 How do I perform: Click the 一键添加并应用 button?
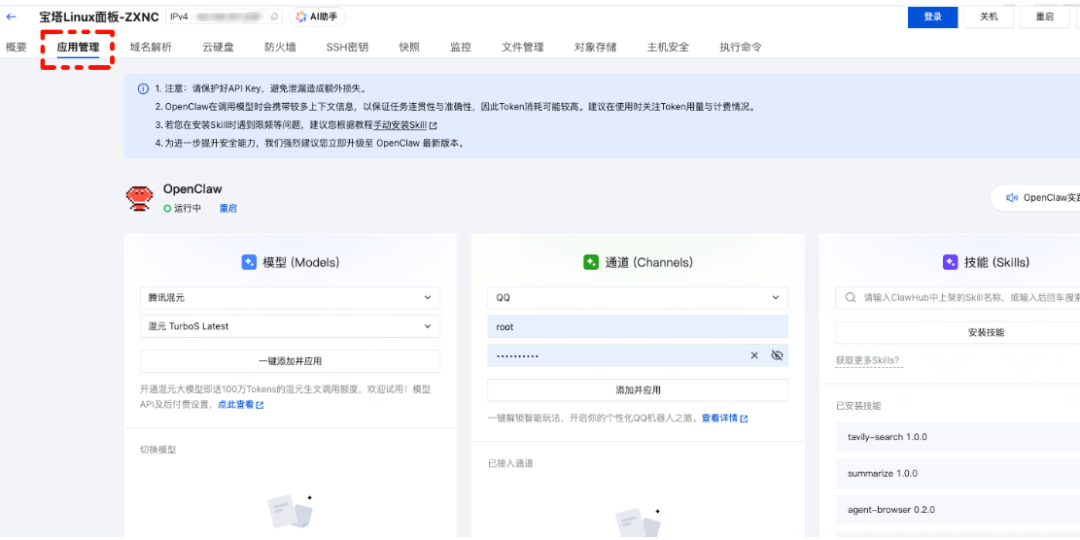[x=290, y=361]
